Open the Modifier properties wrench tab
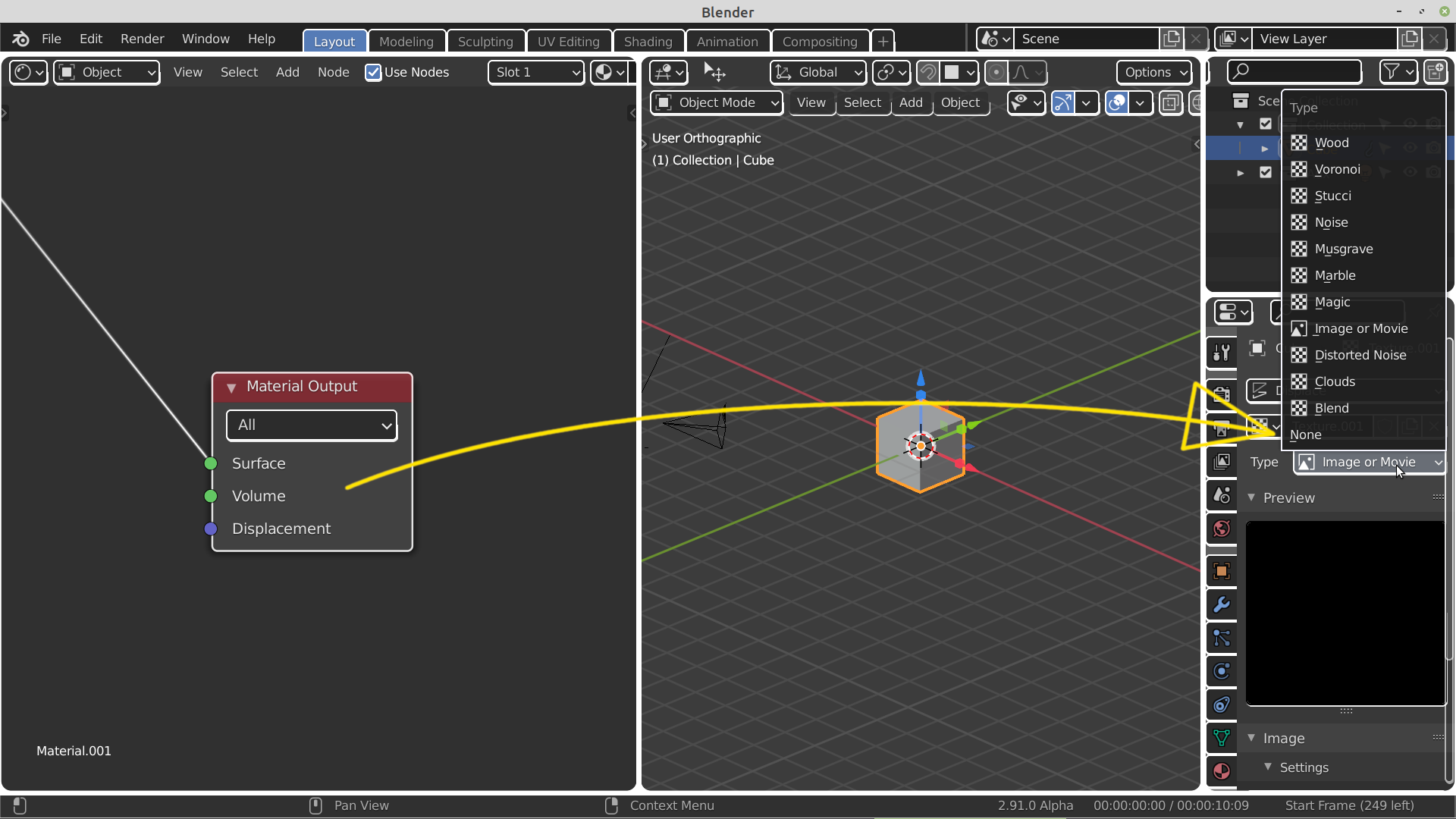1456x819 pixels. click(x=1221, y=604)
